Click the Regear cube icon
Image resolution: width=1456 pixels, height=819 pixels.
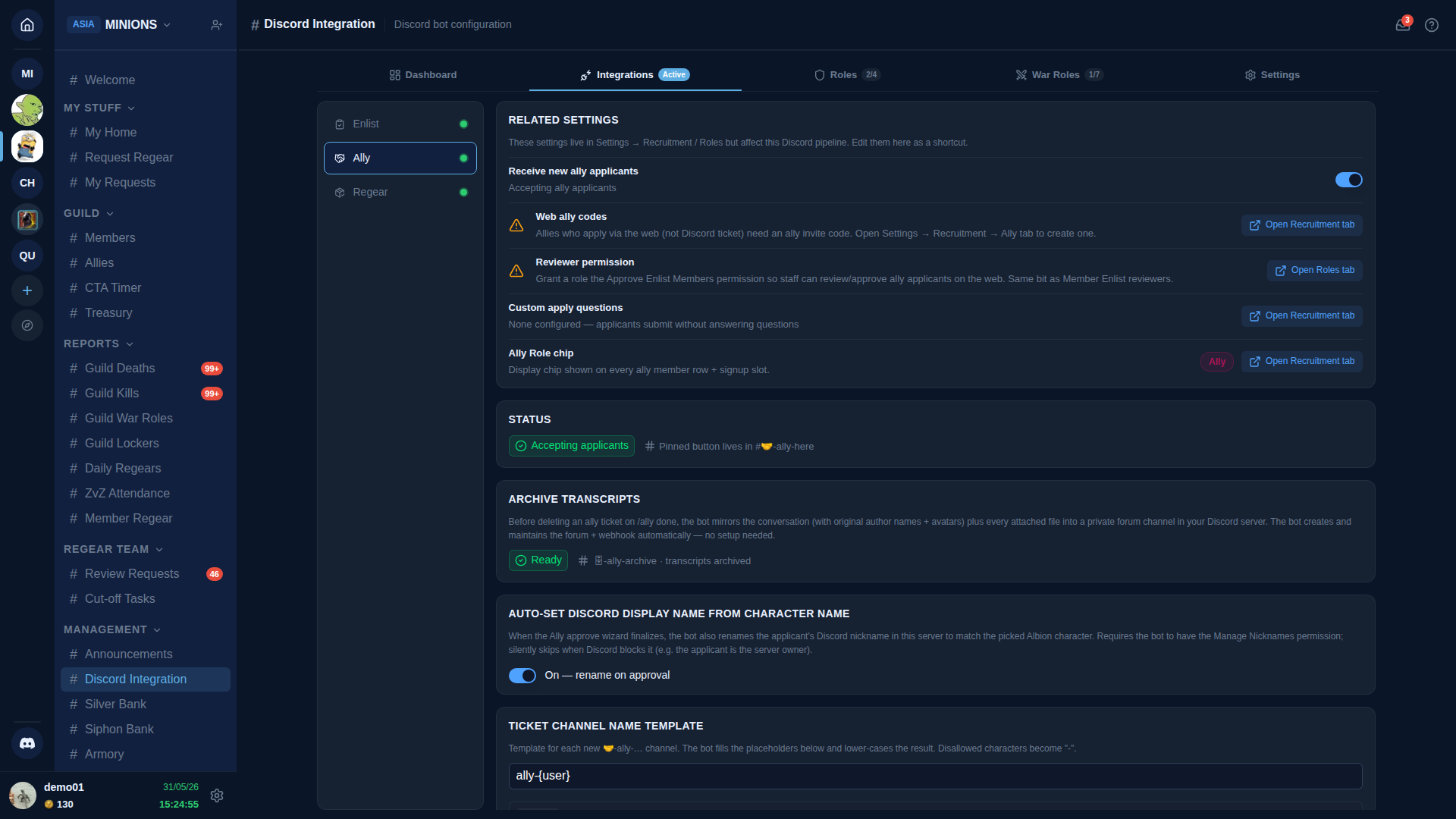(340, 193)
